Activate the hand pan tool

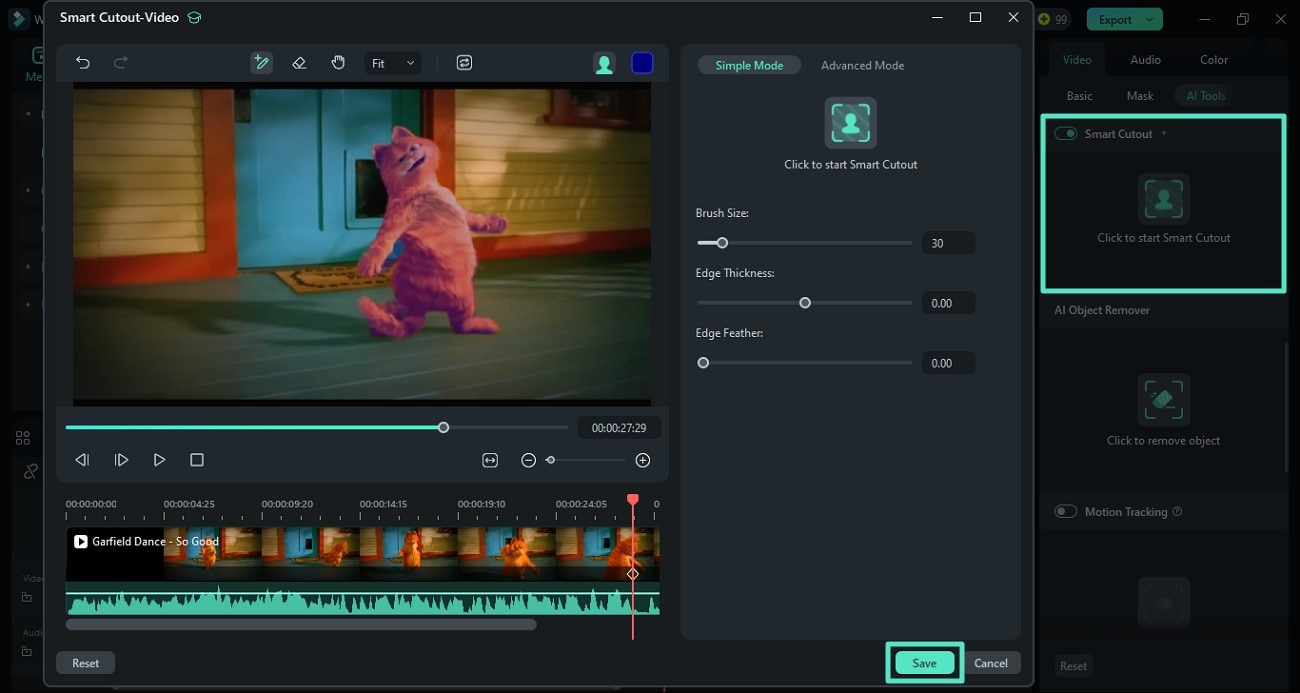pyautogui.click(x=338, y=63)
